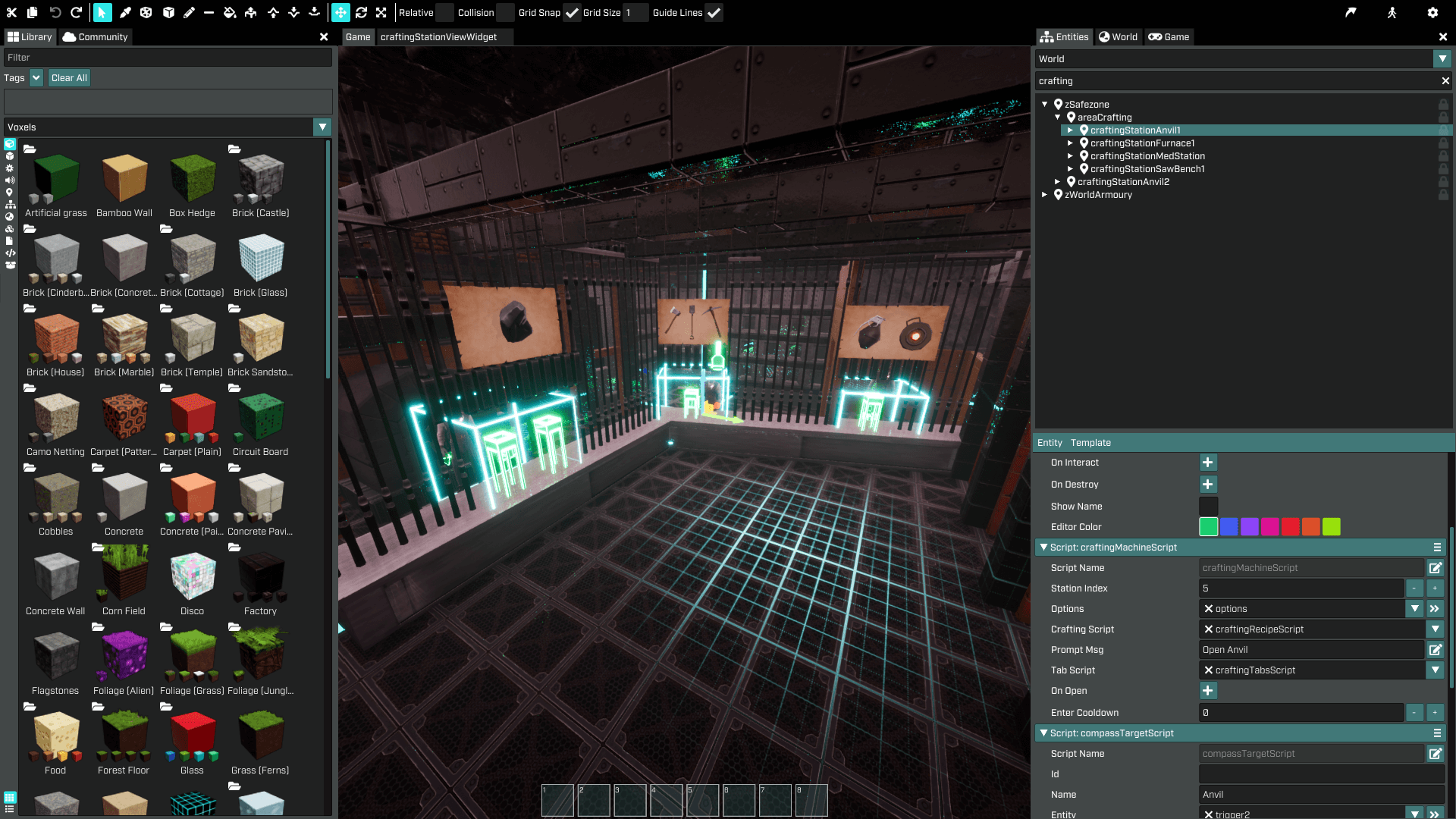Click the Clear All tags button

[69, 77]
